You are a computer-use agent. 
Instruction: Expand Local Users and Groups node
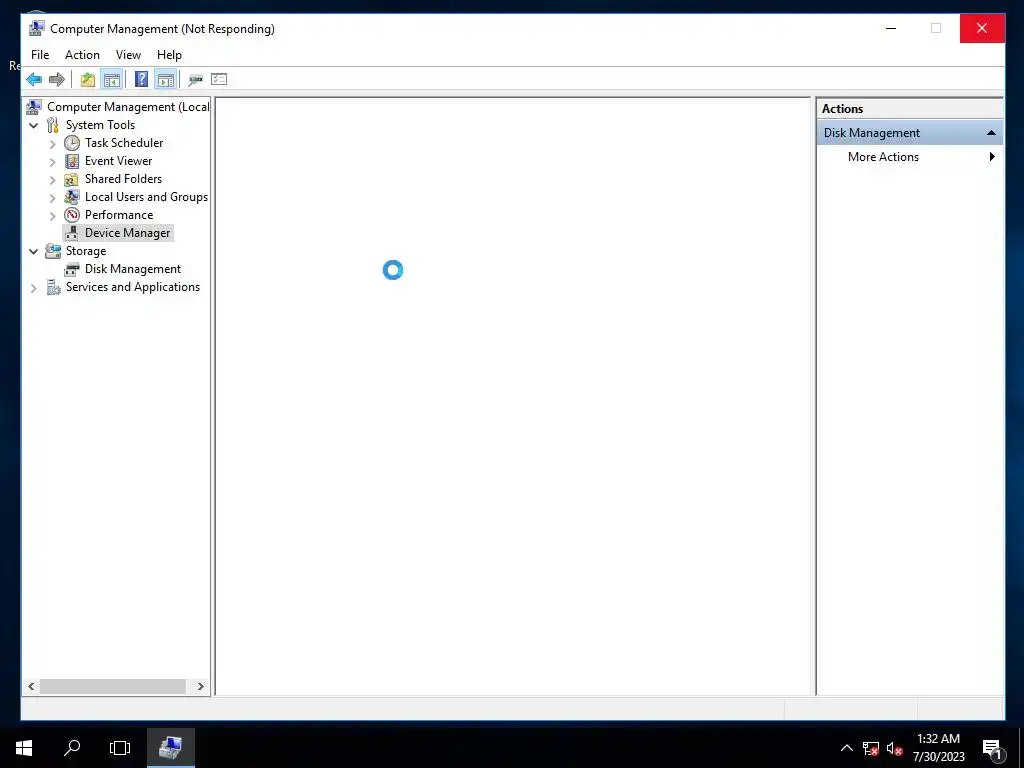(x=52, y=197)
